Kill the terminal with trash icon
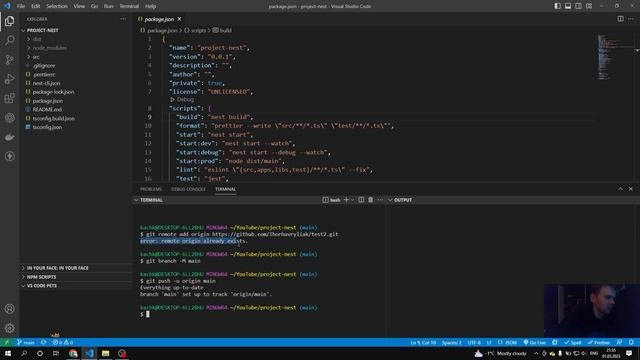This screenshot has width=640, height=360. coord(371,200)
